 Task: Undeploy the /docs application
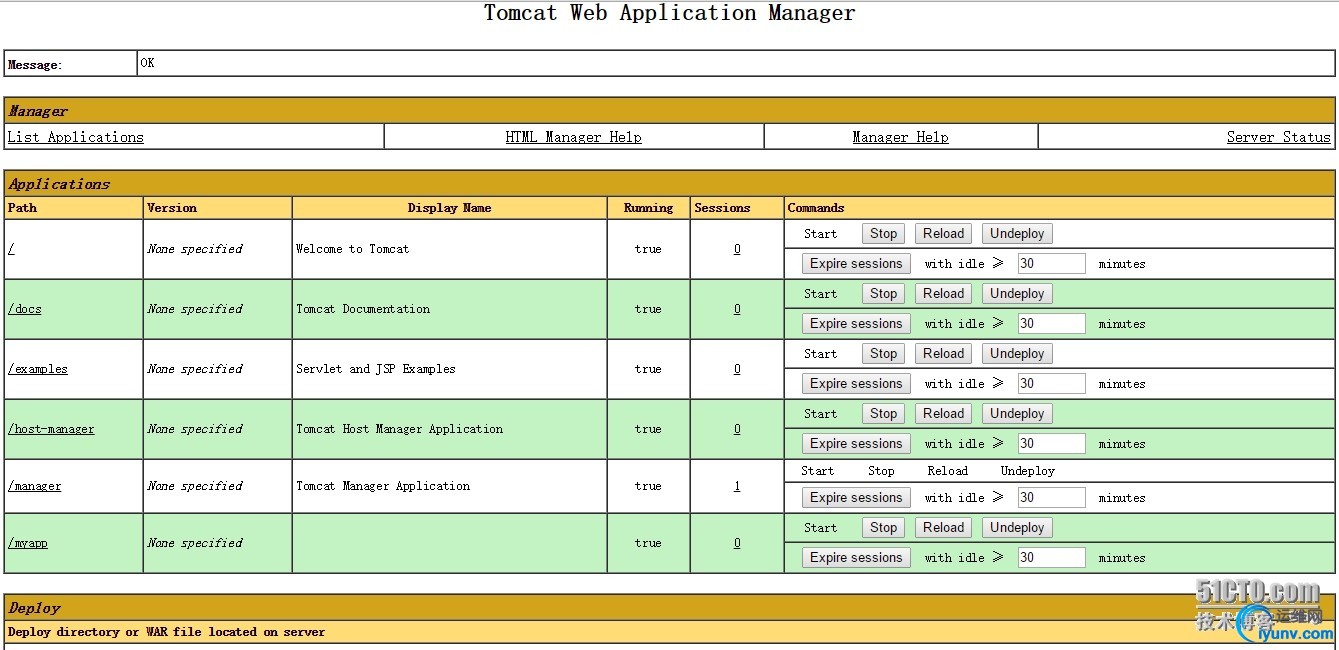point(1017,294)
